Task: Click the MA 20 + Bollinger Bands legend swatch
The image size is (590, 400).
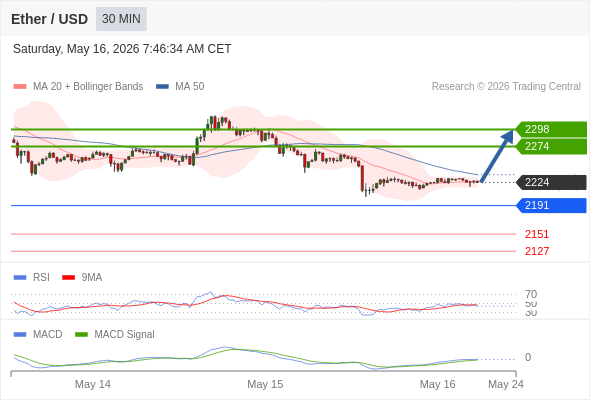Action: (20, 87)
